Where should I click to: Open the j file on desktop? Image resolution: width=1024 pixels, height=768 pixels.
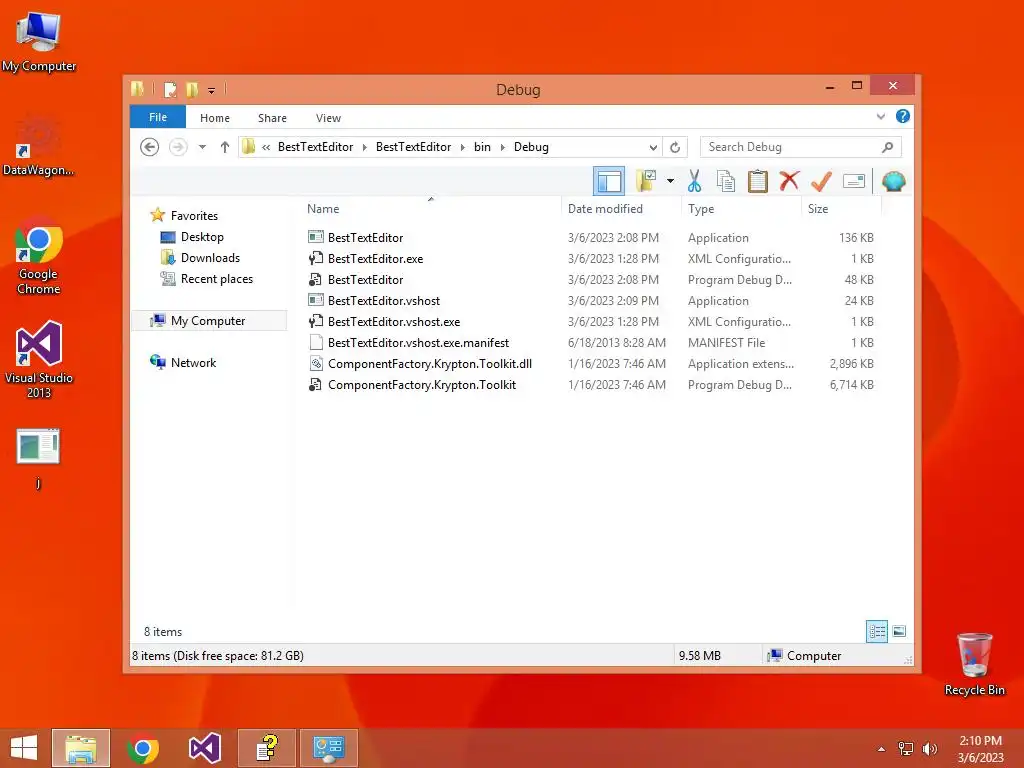point(38,457)
